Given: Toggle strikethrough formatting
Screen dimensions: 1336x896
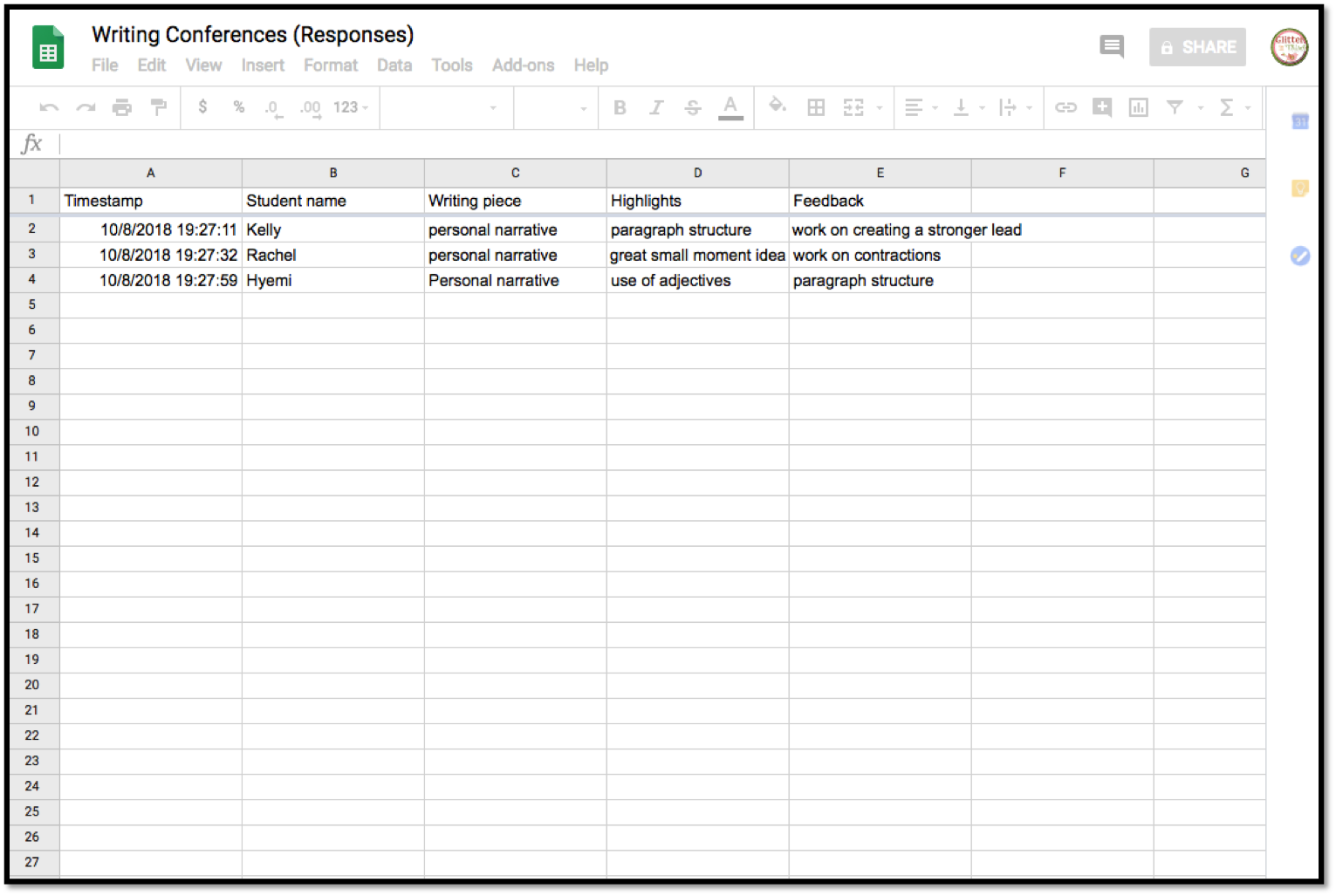Looking at the screenshot, I should (693, 107).
